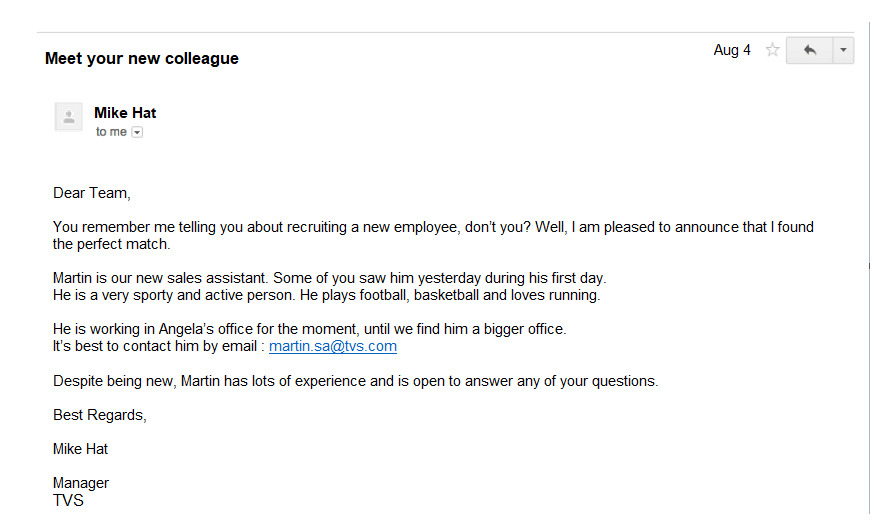This screenshot has height=532, width=896.
Task: Click the vertical scrollbar on right edge
Action: [867, 266]
